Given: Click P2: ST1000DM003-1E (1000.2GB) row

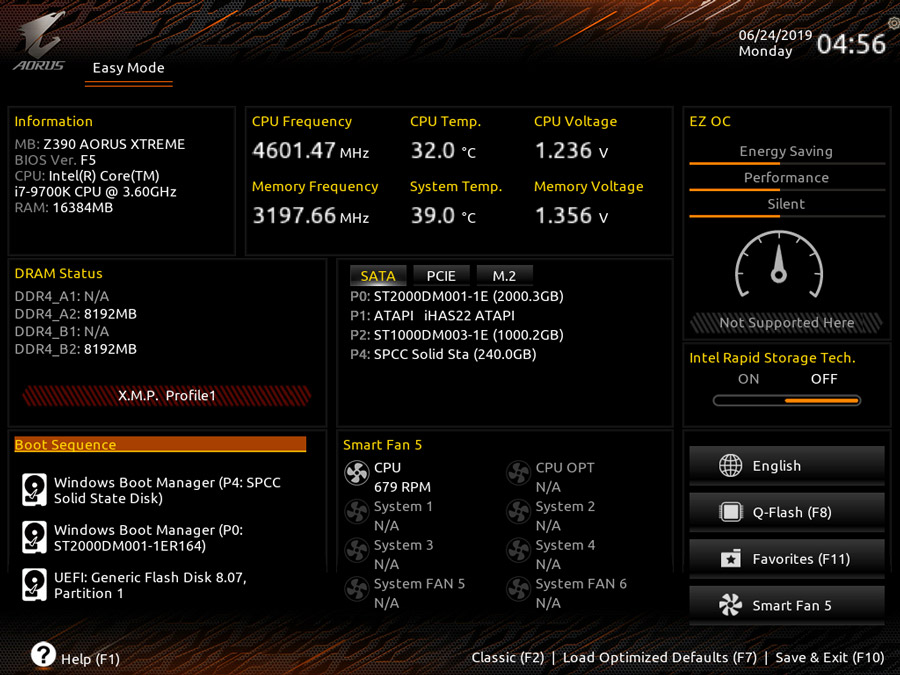Looking at the screenshot, I should click(x=457, y=335).
